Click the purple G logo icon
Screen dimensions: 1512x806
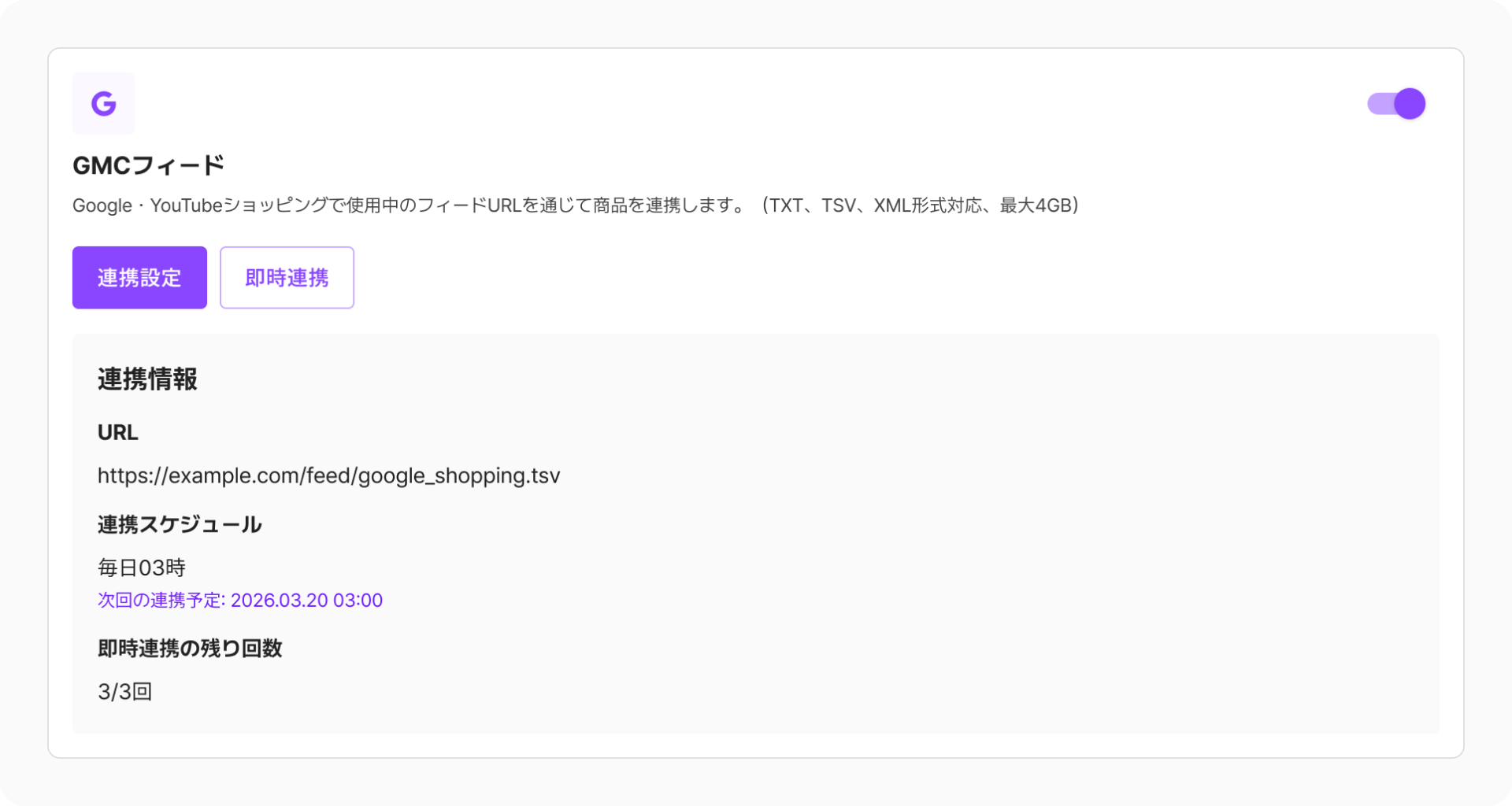coord(103,103)
